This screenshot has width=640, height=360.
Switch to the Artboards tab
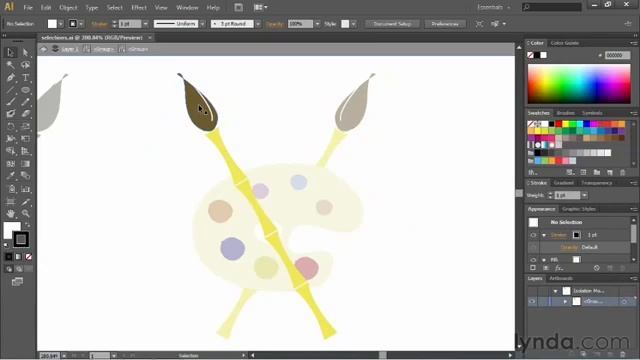[x=561, y=278]
